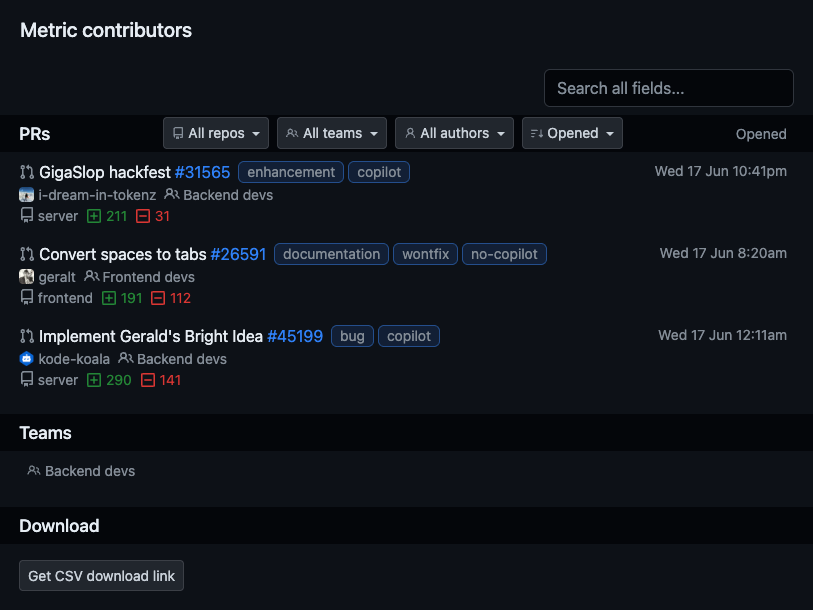Click green additions icon next to 211

pyautogui.click(x=94, y=216)
